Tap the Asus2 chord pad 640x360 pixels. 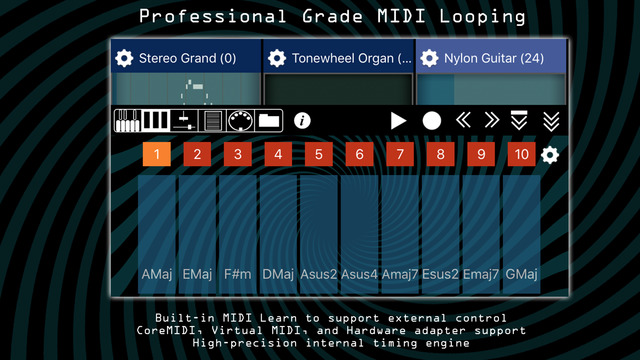pos(319,235)
